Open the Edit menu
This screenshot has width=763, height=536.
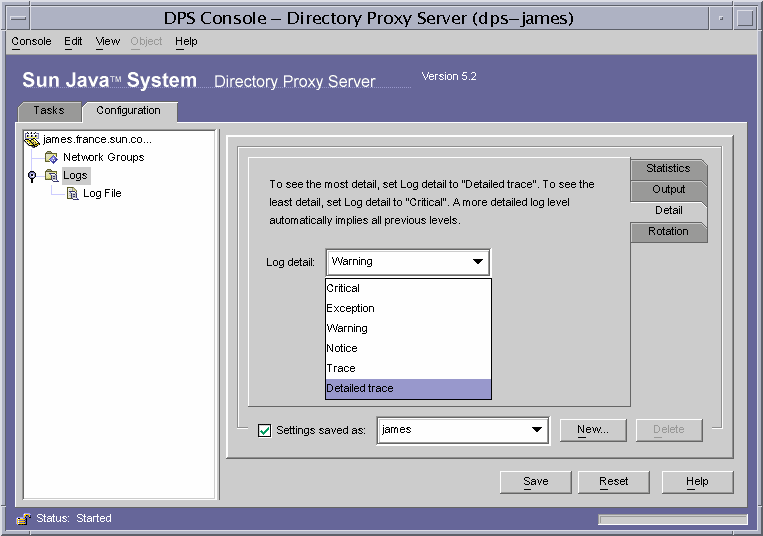[73, 41]
